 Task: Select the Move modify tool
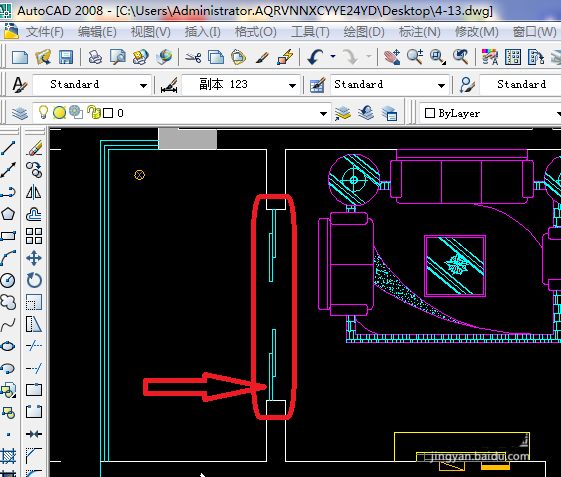pyautogui.click(x=34, y=258)
